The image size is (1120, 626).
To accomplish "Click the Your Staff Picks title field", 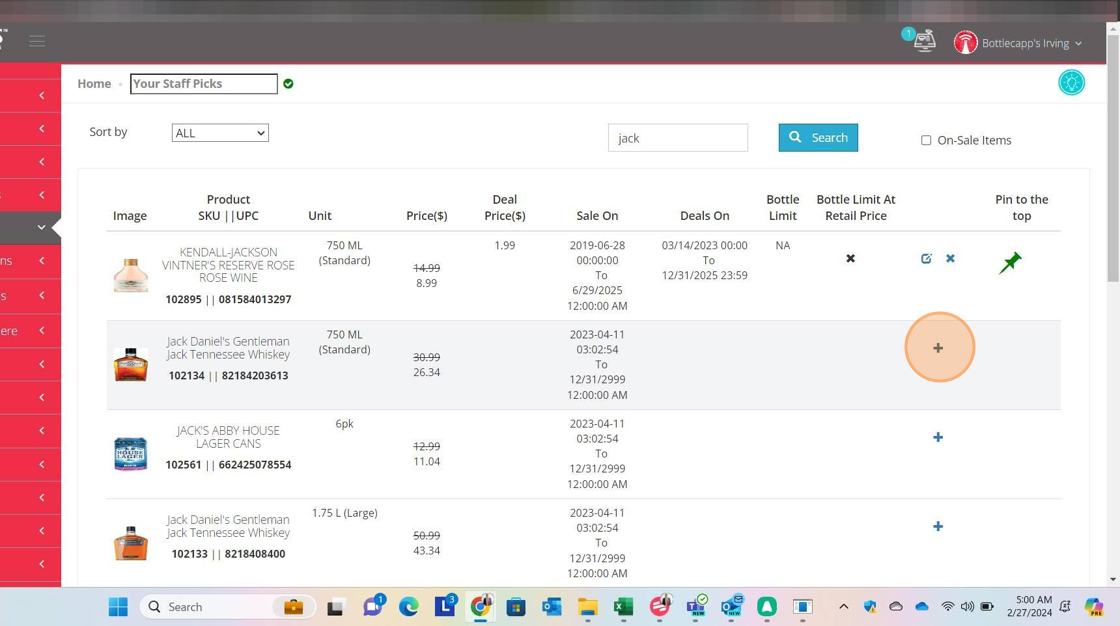I will point(204,84).
